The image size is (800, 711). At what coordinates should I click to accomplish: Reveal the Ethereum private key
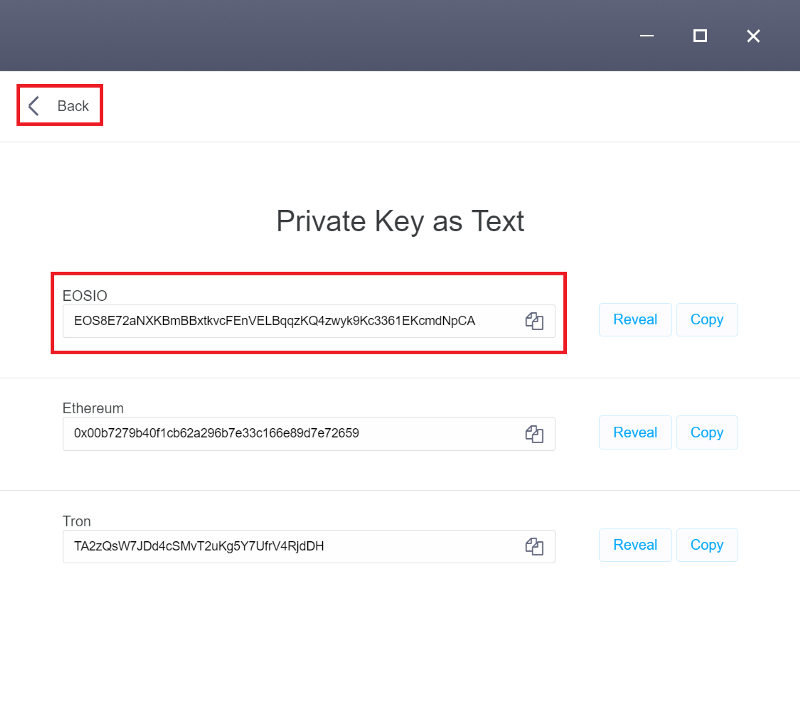(x=635, y=433)
